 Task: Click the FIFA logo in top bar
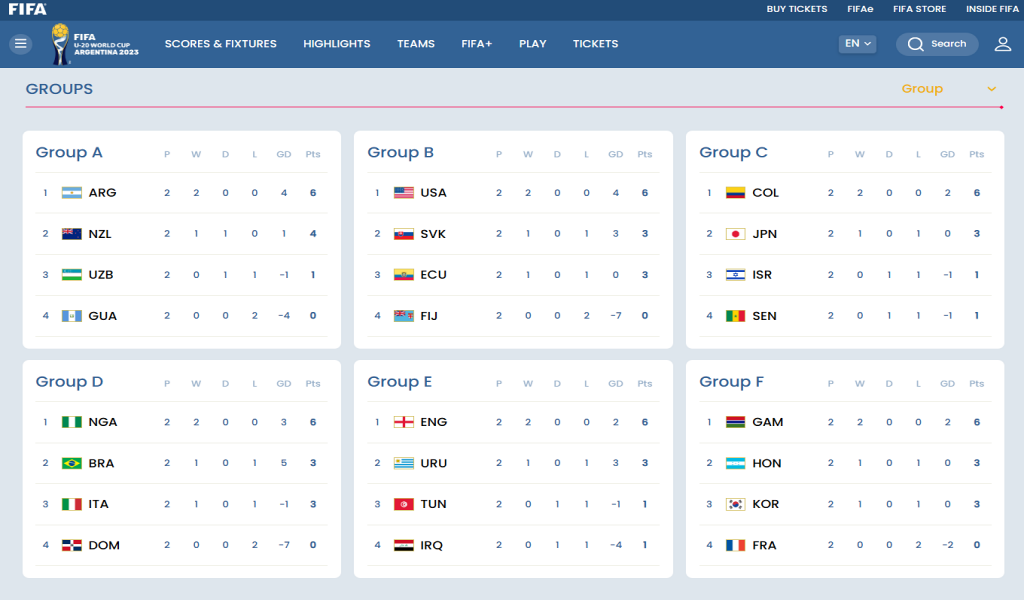tap(27, 9)
